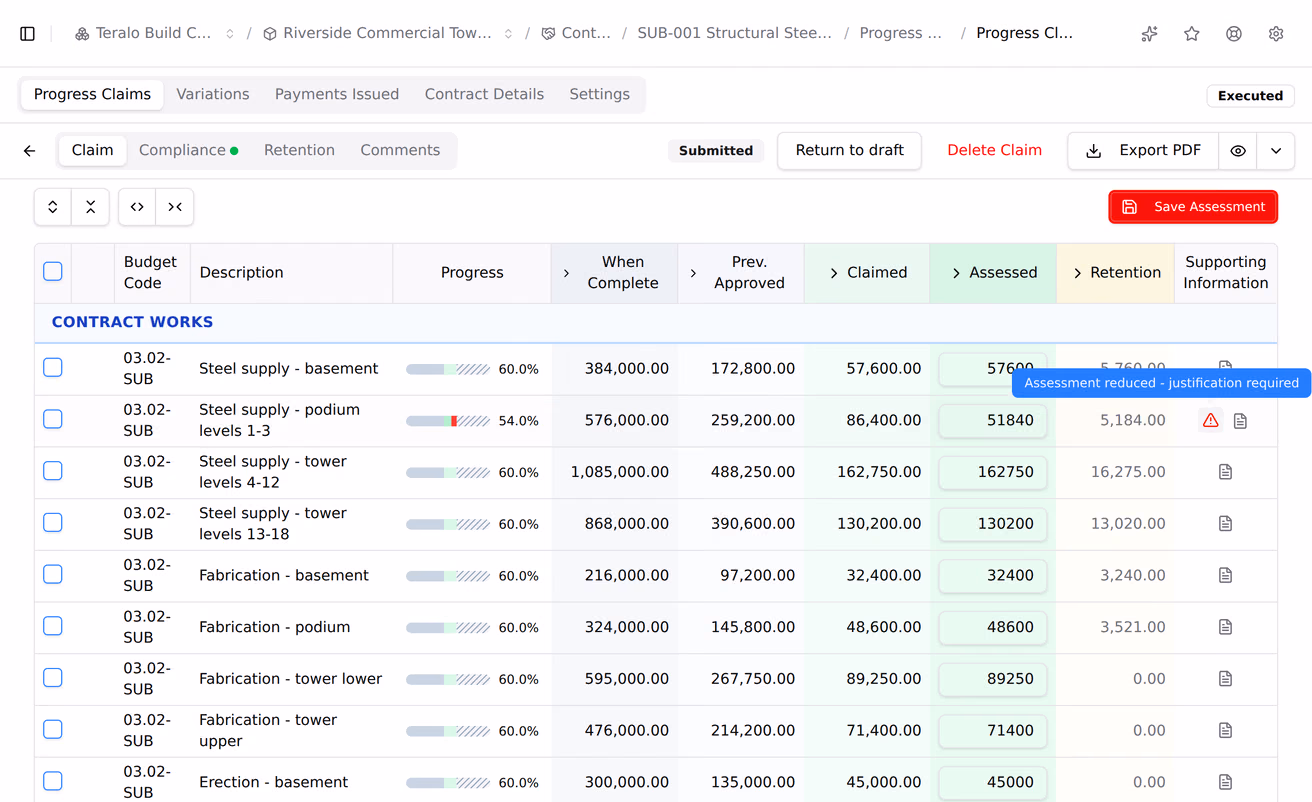Tick checkbox for Fabrication - podium row
This screenshot has height=802, width=1312.
pos(53,626)
